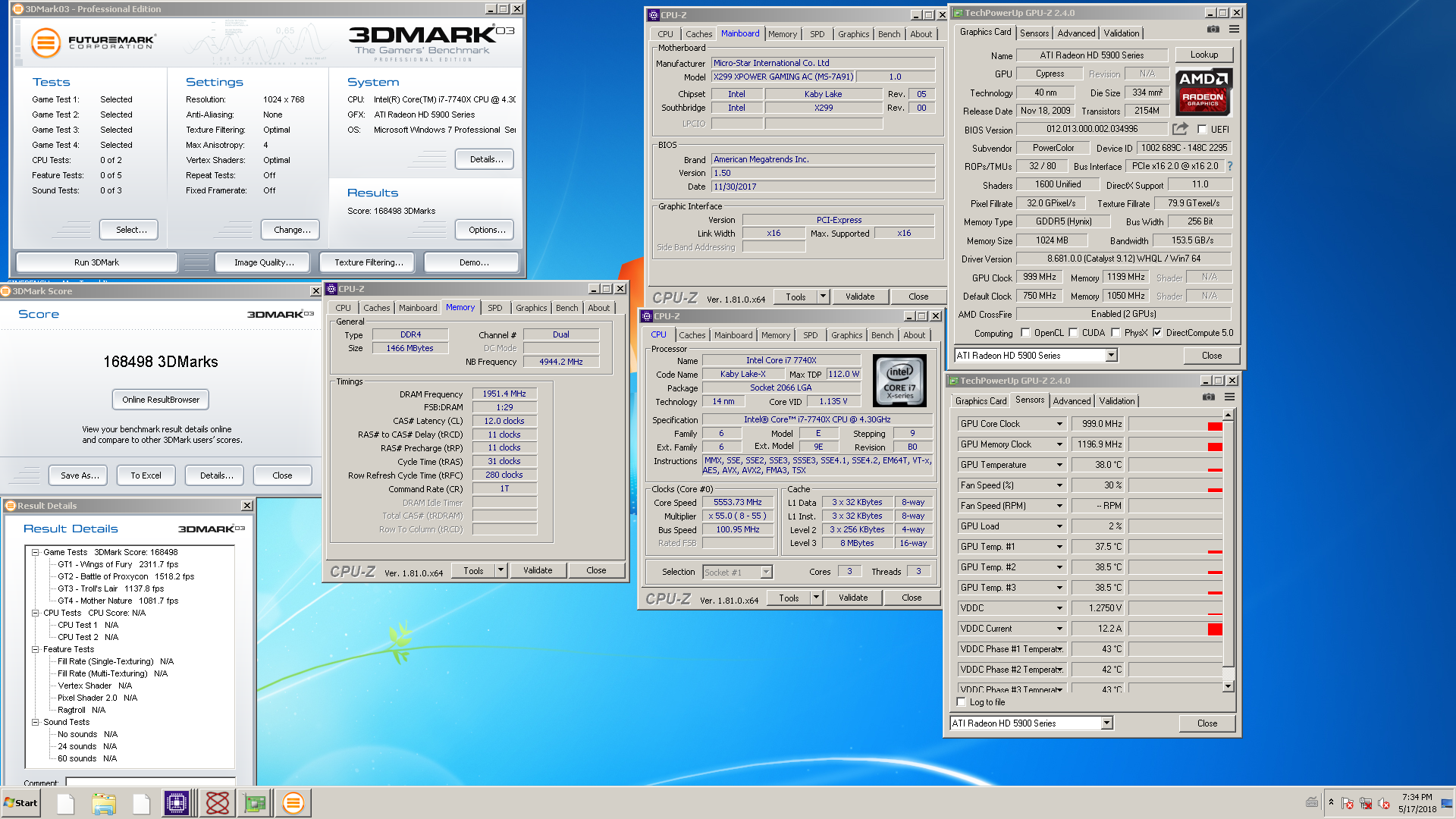This screenshot has width=1456, height=819.
Task: Open Caches tab in CPU-Z CPU window
Action: pos(692,335)
